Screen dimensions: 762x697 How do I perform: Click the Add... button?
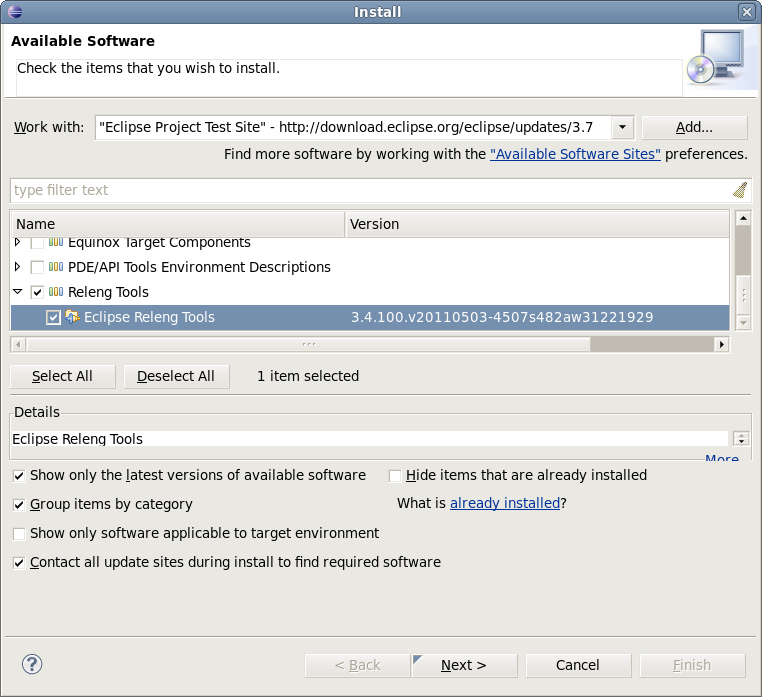694,127
